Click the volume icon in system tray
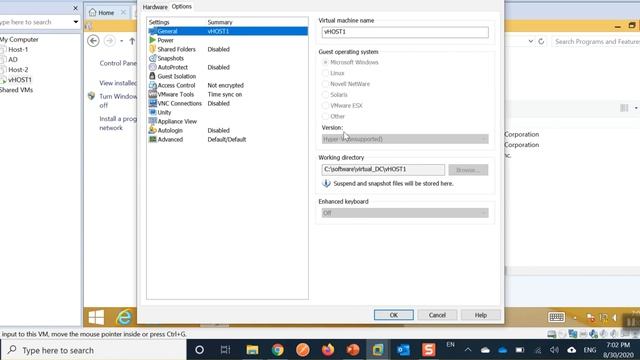 coord(554,350)
